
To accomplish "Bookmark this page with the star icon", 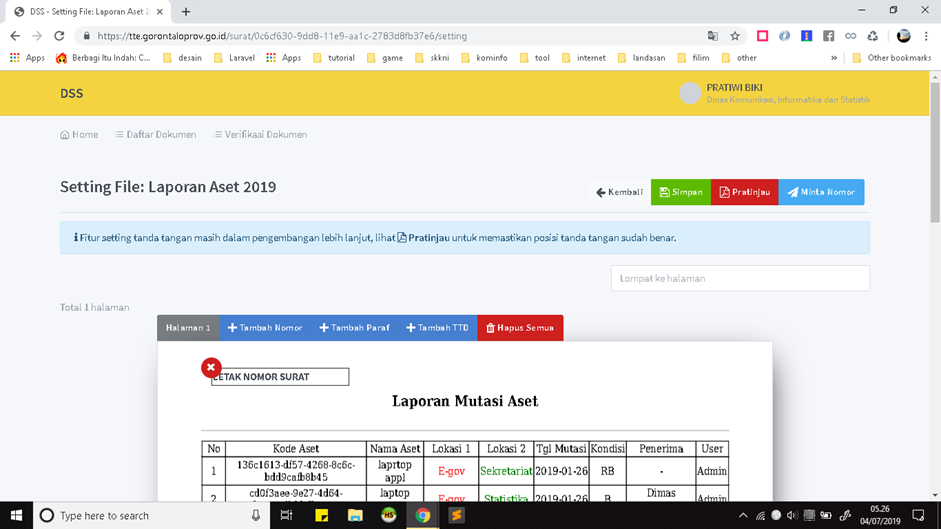I will (735, 36).
